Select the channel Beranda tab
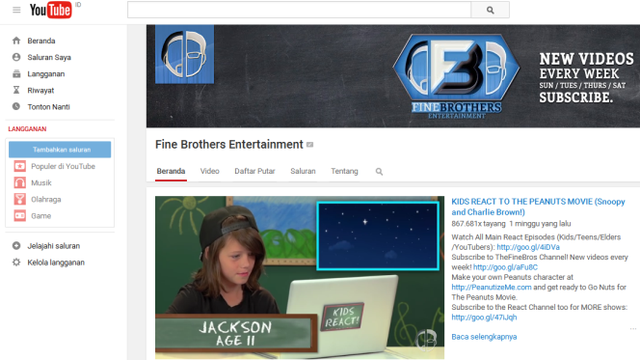Image resolution: width=640 pixels, height=360 pixels. [x=171, y=171]
